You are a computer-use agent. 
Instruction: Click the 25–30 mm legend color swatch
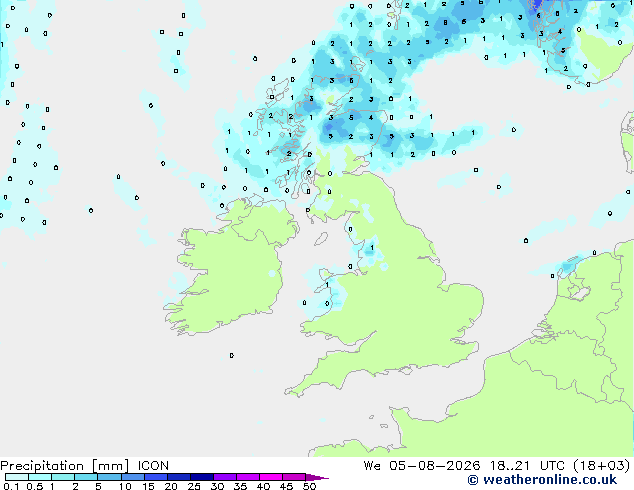201,477
